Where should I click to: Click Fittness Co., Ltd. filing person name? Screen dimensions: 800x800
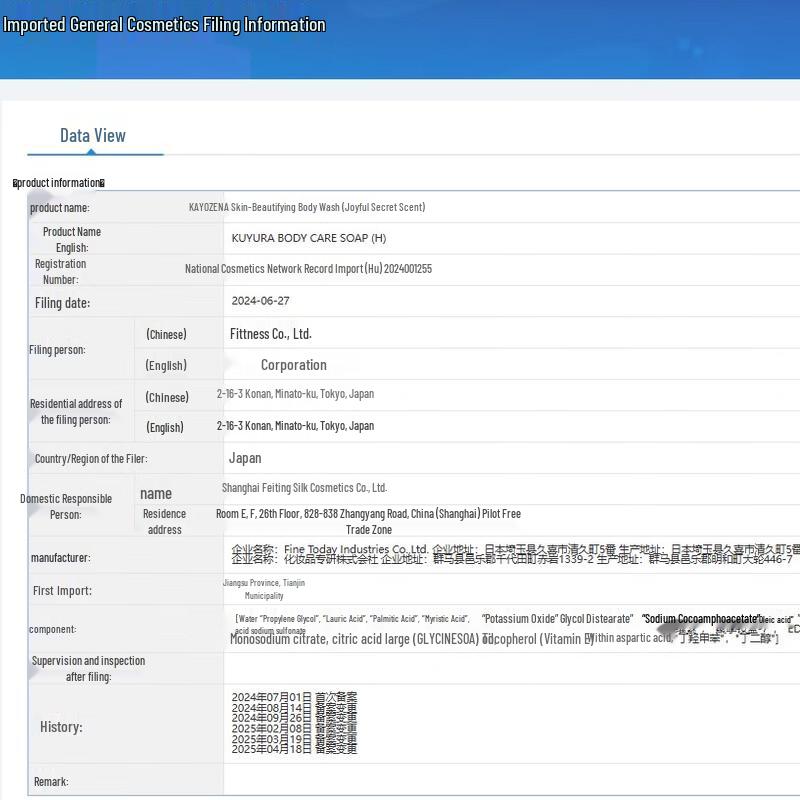point(270,334)
